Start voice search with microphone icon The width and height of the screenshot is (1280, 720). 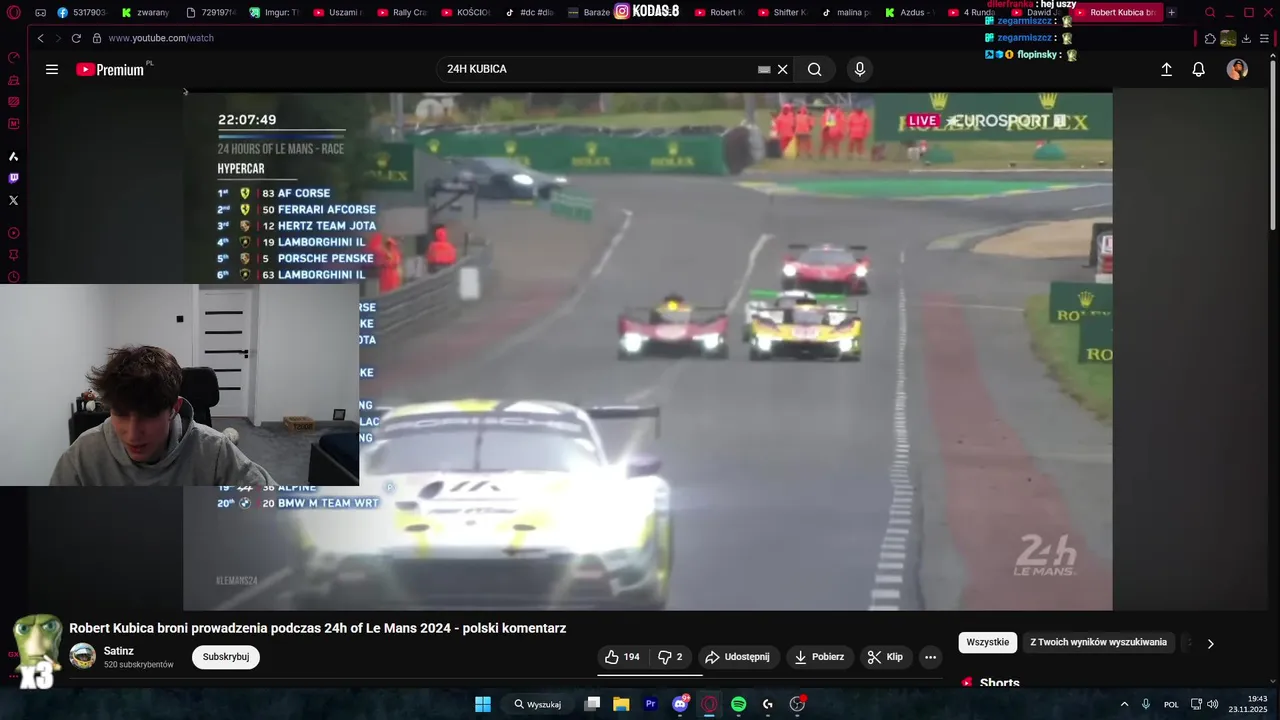(x=859, y=69)
